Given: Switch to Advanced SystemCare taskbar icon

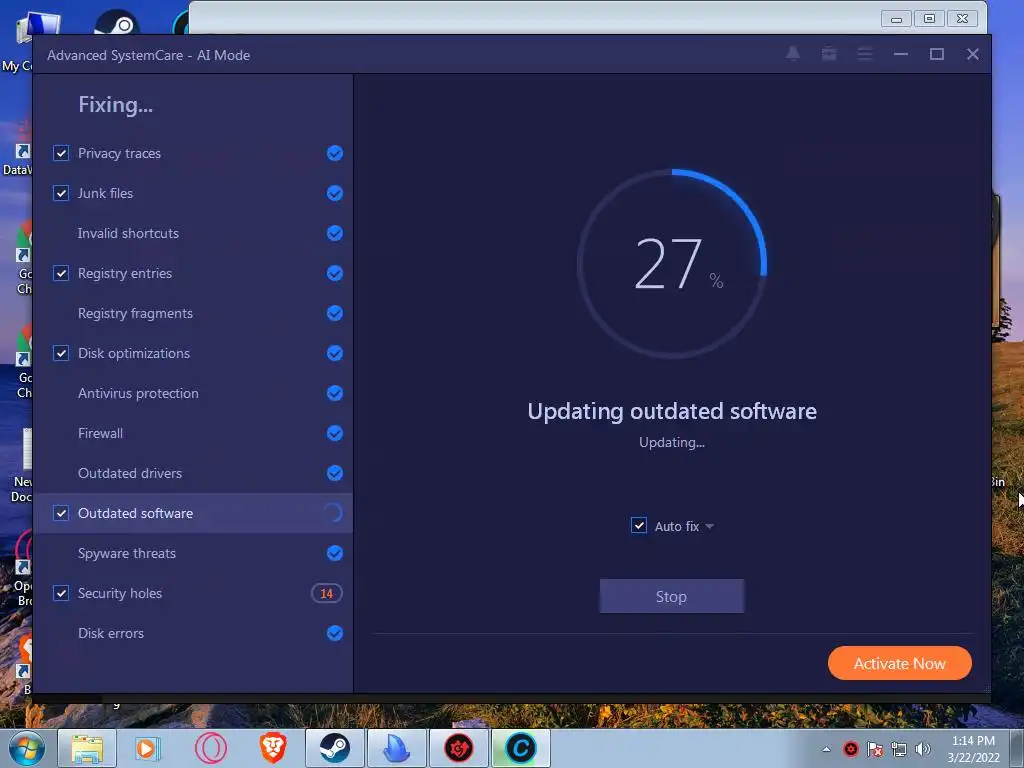Looking at the screenshot, I should [520, 748].
